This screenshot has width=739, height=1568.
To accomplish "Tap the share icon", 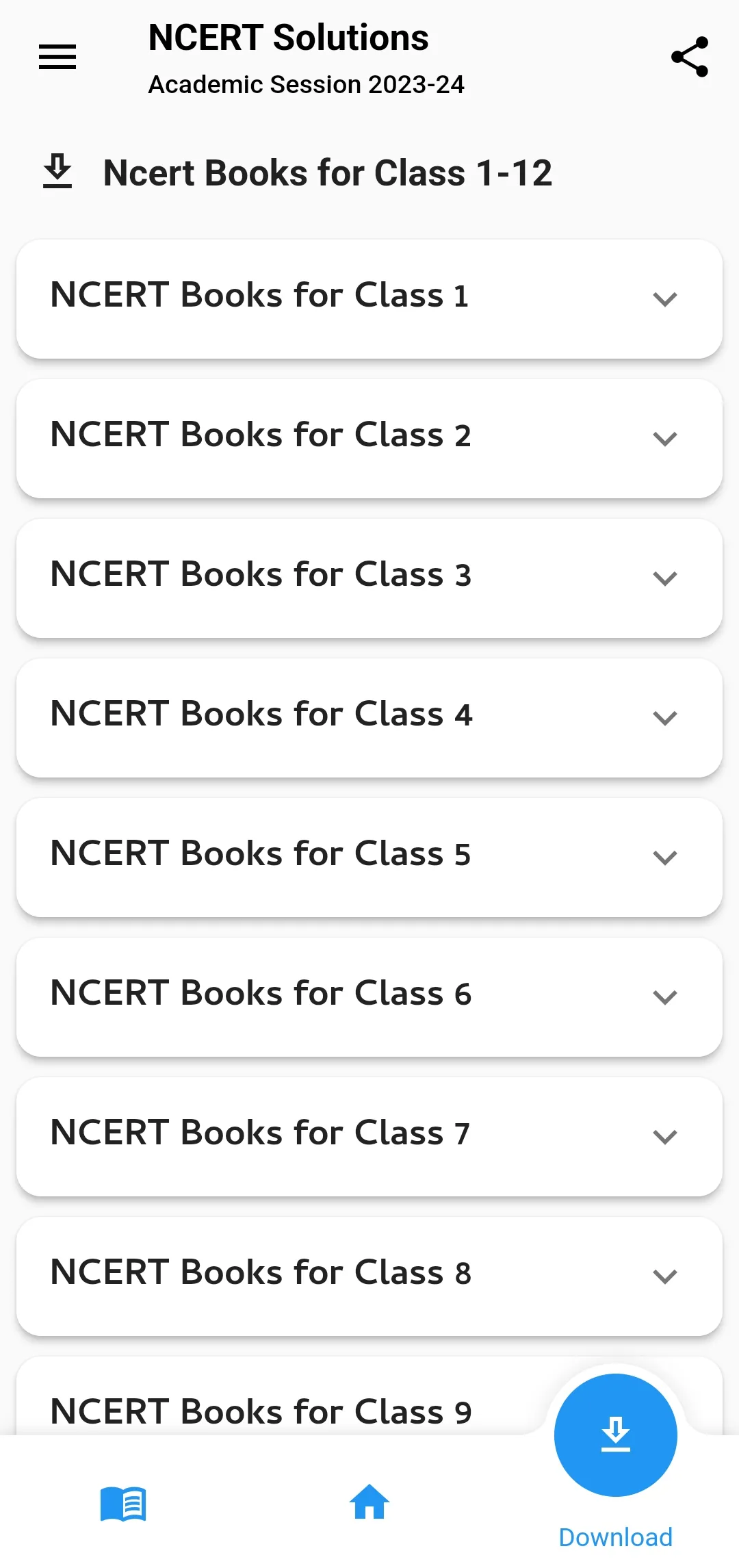I will click(x=689, y=57).
